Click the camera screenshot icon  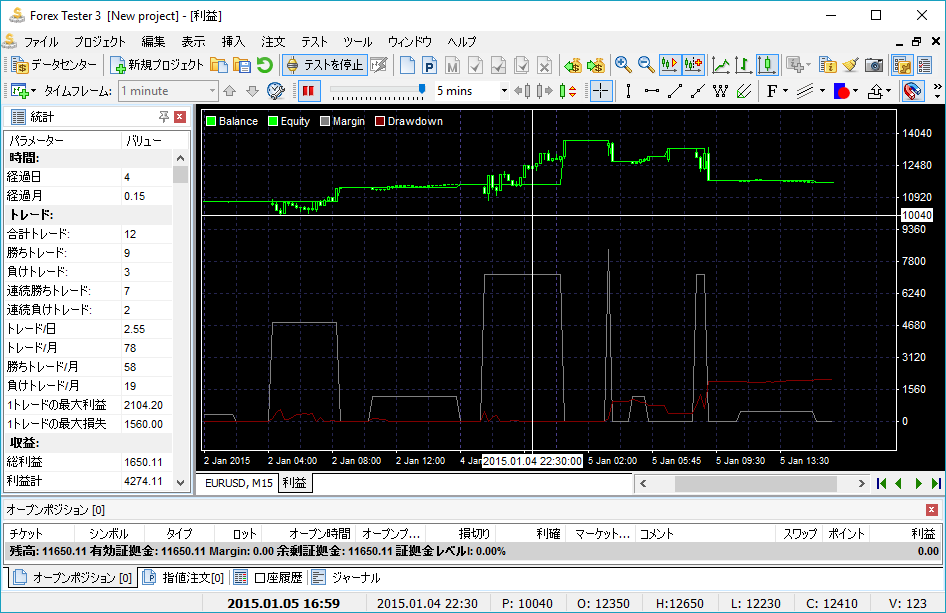[x=874, y=65]
